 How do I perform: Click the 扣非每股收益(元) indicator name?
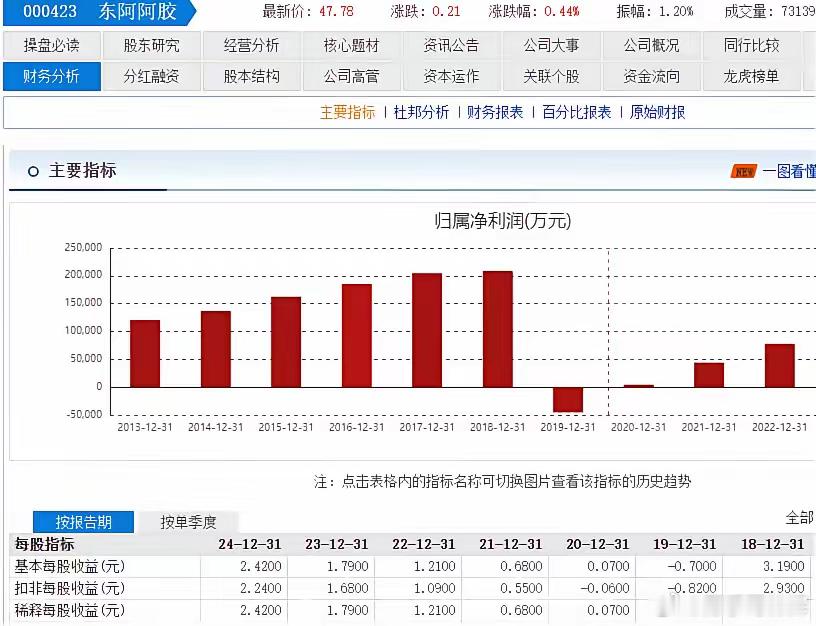[70, 588]
